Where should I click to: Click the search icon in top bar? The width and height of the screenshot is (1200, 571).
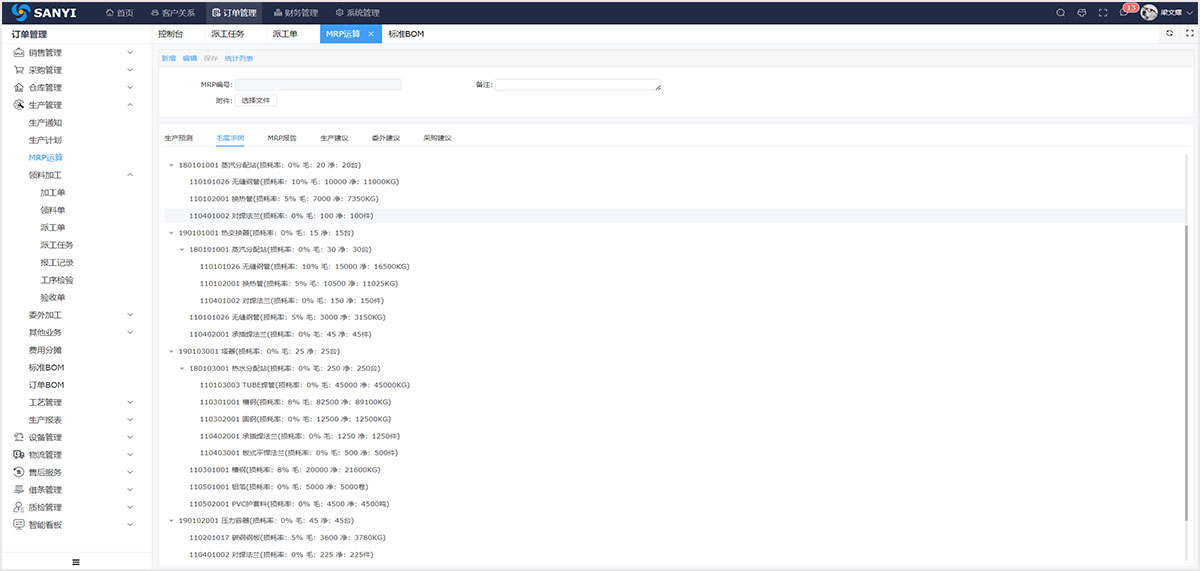1061,13
